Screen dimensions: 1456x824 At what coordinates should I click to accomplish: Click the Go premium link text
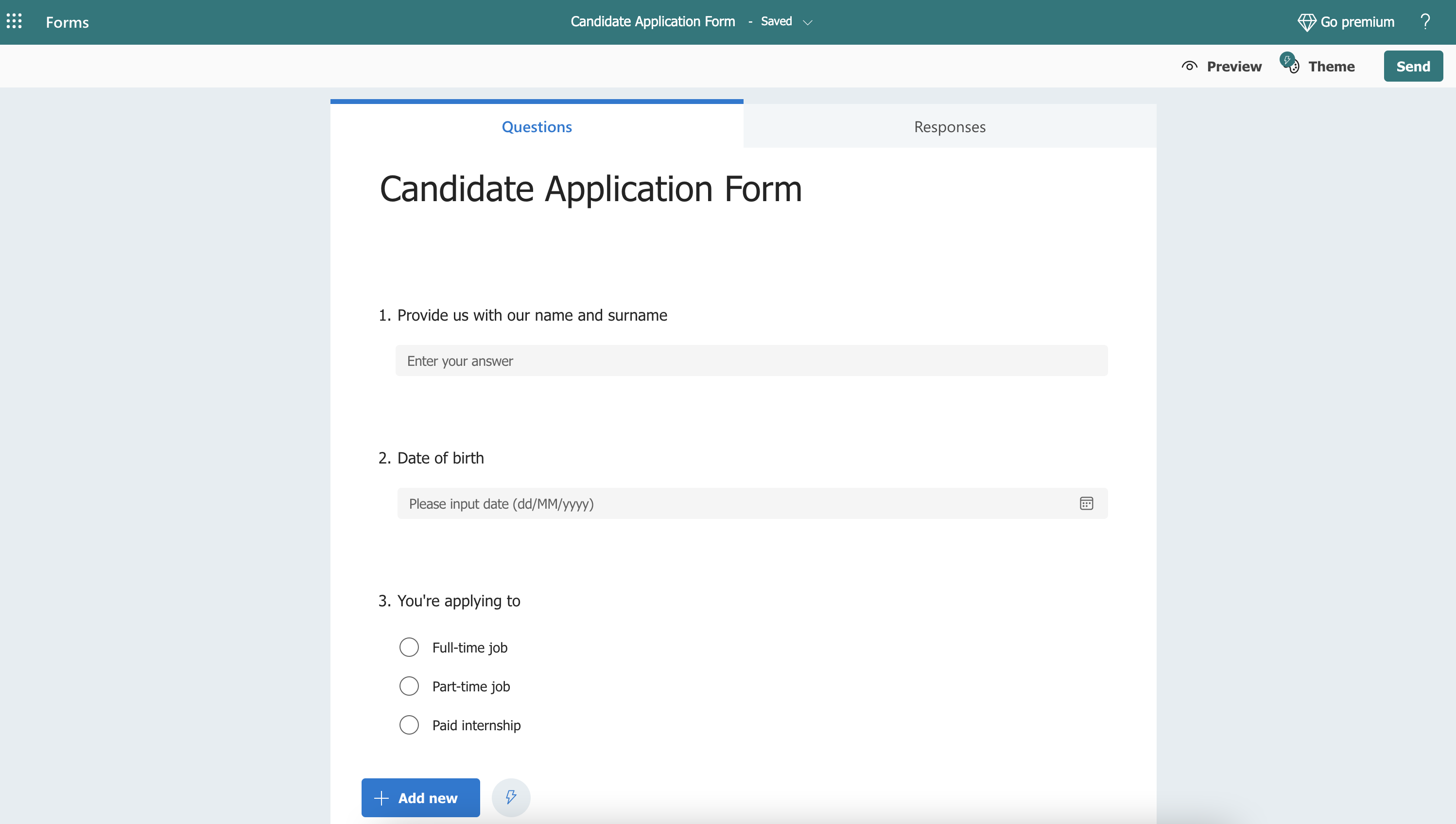tap(1357, 22)
